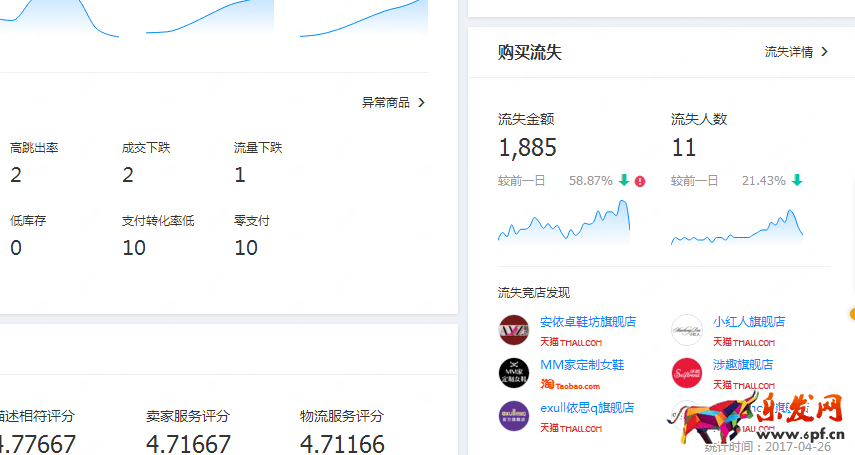Expand the chevron next to 异常商品
This screenshot has width=855, height=455.
pos(421,102)
